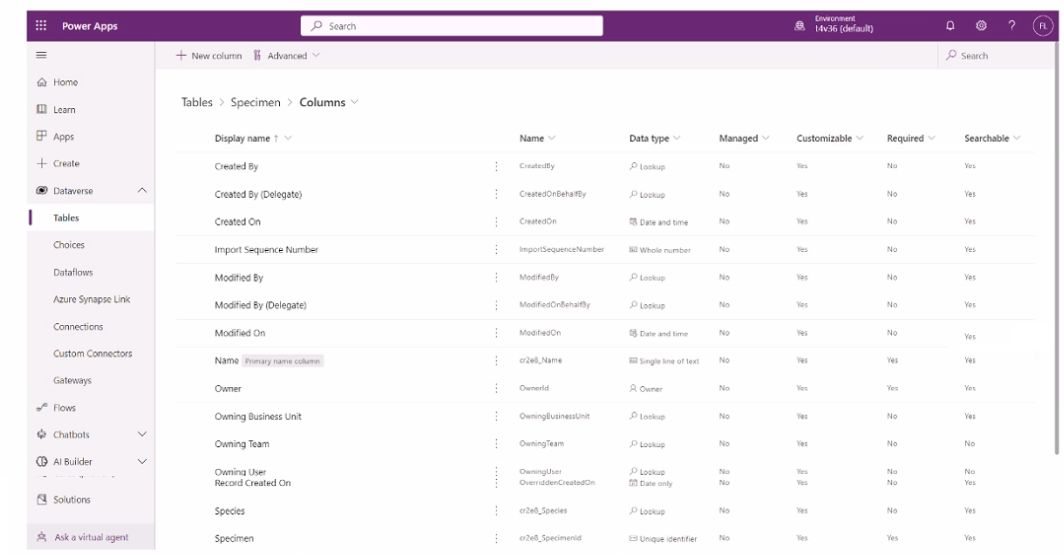The height and width of the screenshot is (554, 1064).
Task: Open the Columns breadcrumb dropdown
Action: point(354,103)
